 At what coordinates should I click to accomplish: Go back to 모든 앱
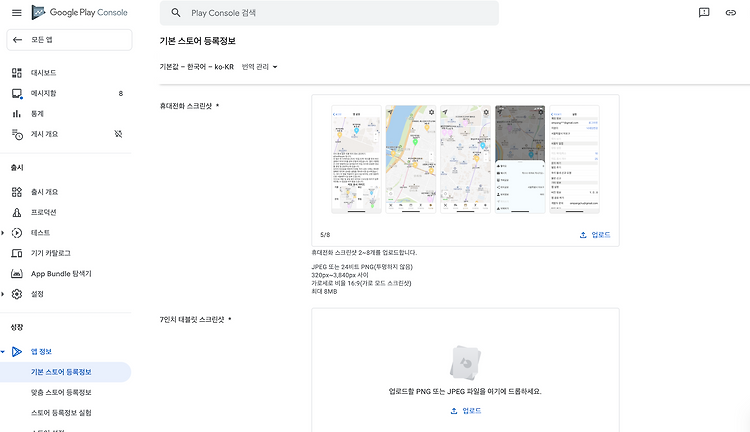tap(69, 40)
